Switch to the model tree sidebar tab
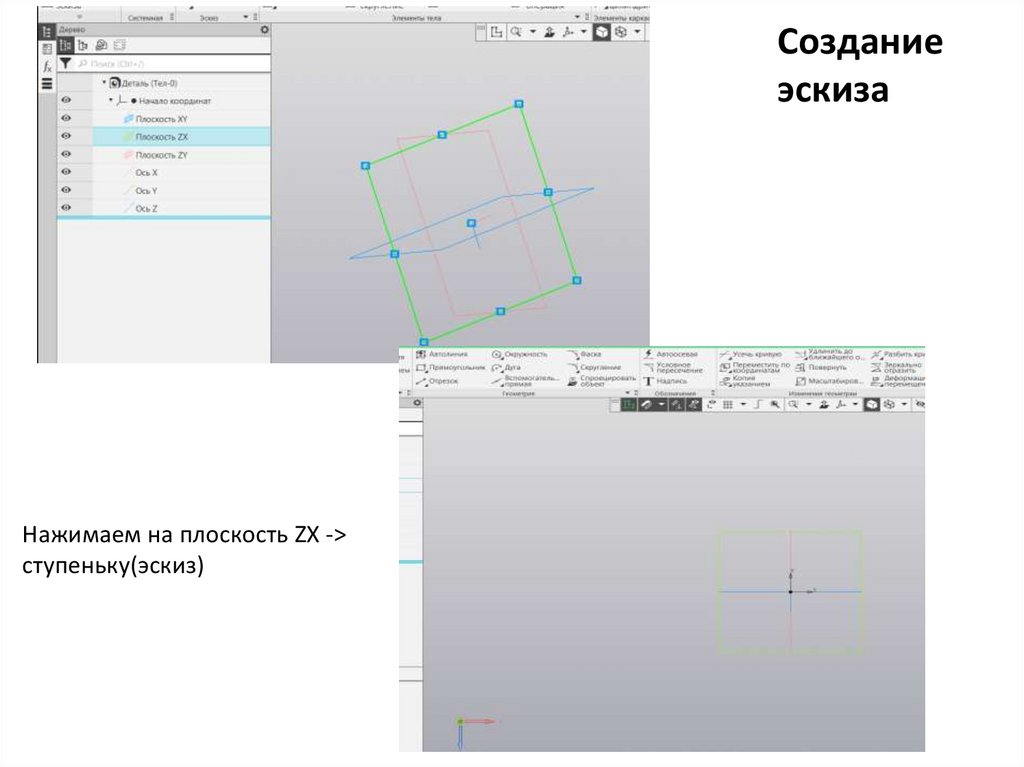The image size is (1024, 767). pyautogui.click(x=47, y=32)
